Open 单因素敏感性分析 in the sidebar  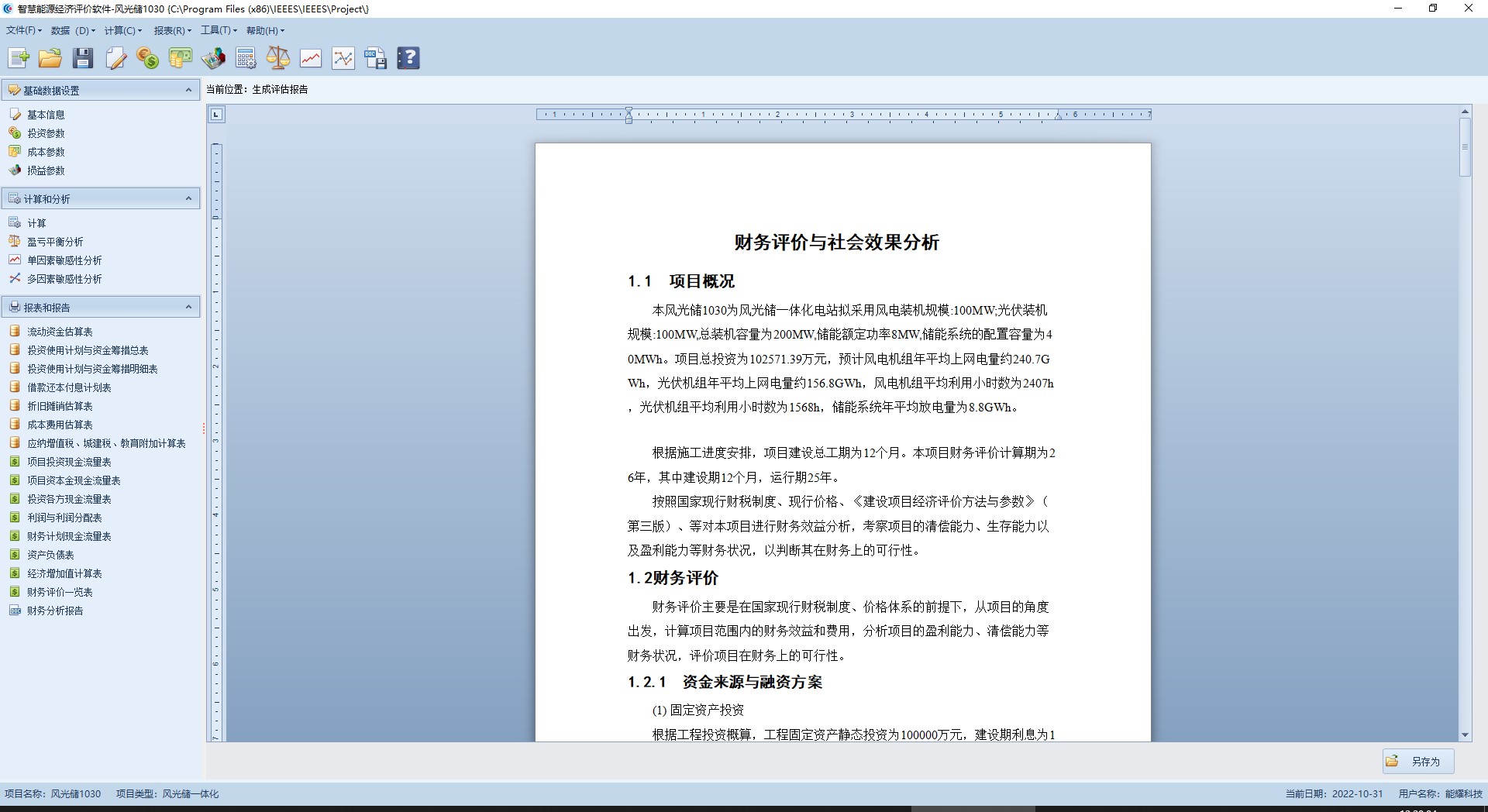64,260
